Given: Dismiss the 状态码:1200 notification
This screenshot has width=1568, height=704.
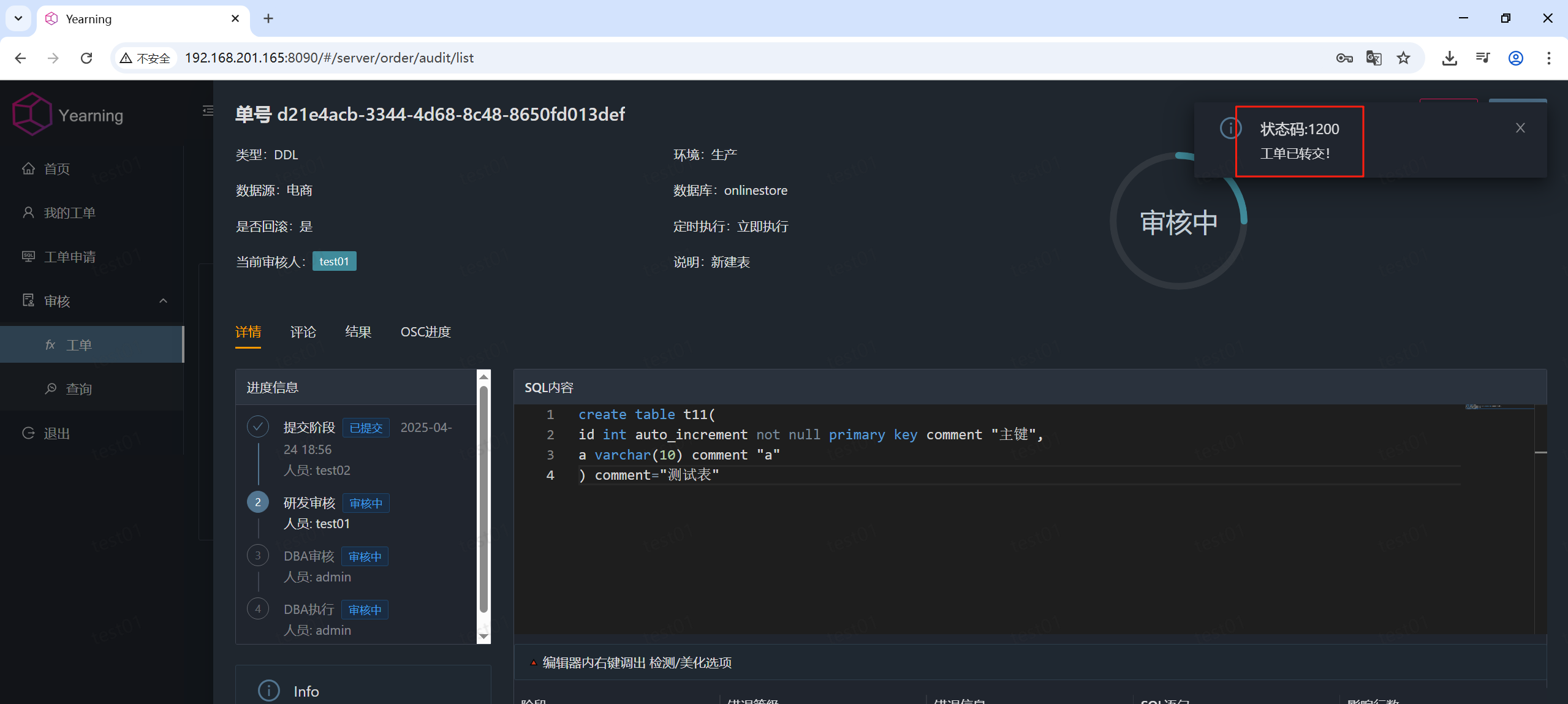Looking at the screenshot, I should tap(1520, 127).
